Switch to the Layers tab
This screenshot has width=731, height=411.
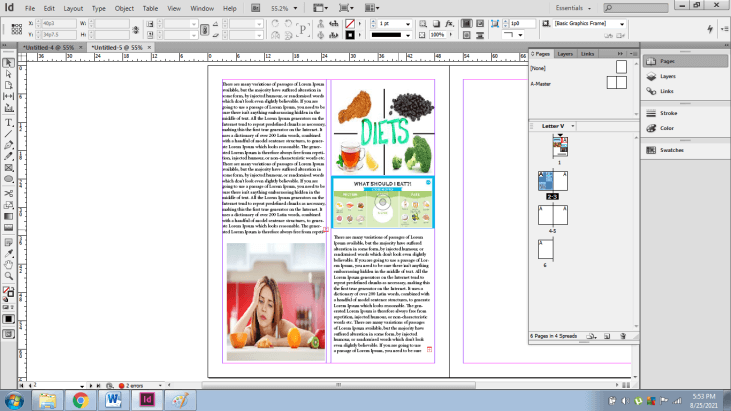(565, 53)
